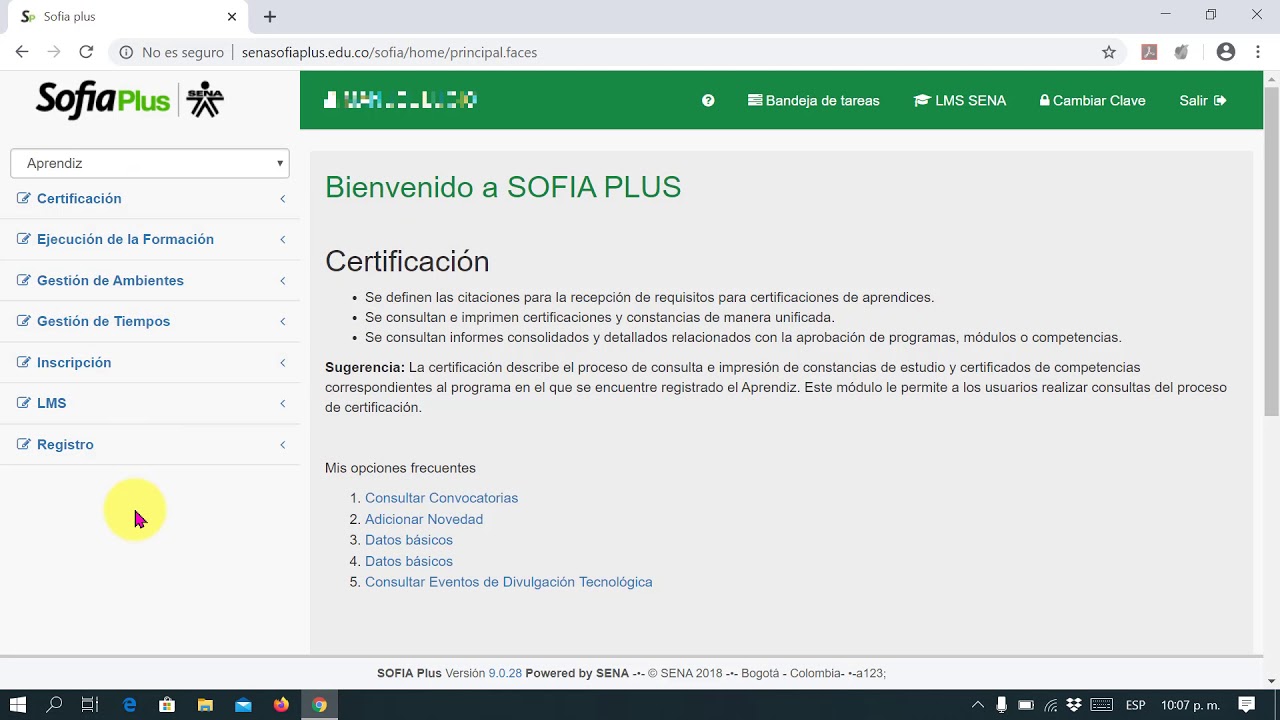Click the battery tray icon
Image resolution: width=1280 pixels, height=720 pixels.
coord(1026,705)
